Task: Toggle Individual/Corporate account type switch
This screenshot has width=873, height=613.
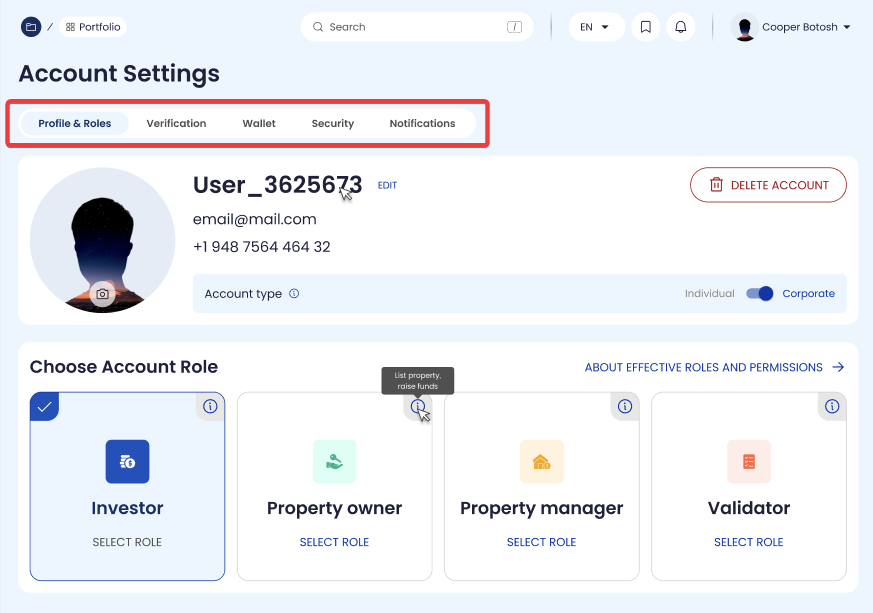Action: click(760, 294)
